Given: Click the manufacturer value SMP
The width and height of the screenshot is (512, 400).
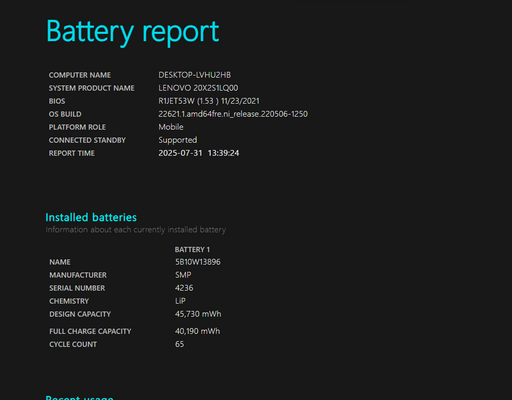Looking at the screenshot, I should pos(183,275).
